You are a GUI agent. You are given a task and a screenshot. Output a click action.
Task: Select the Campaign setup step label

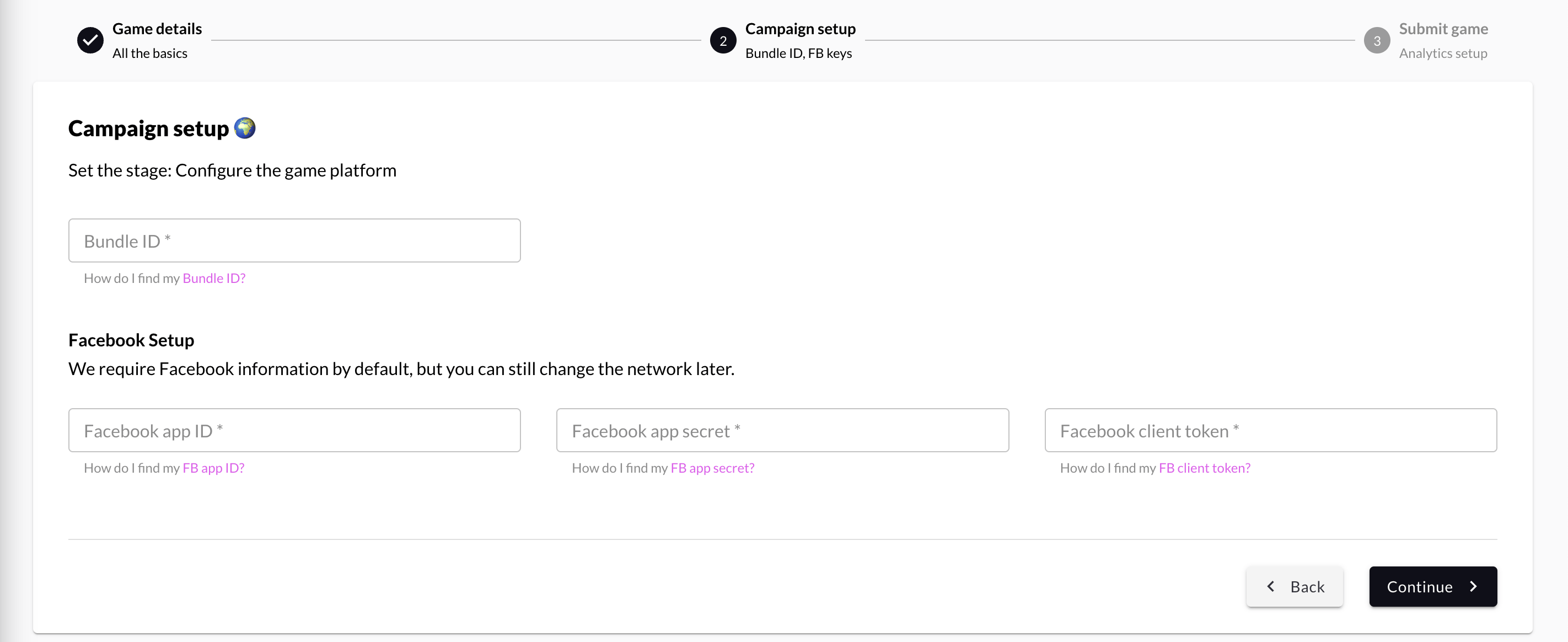tap(800, 29)
